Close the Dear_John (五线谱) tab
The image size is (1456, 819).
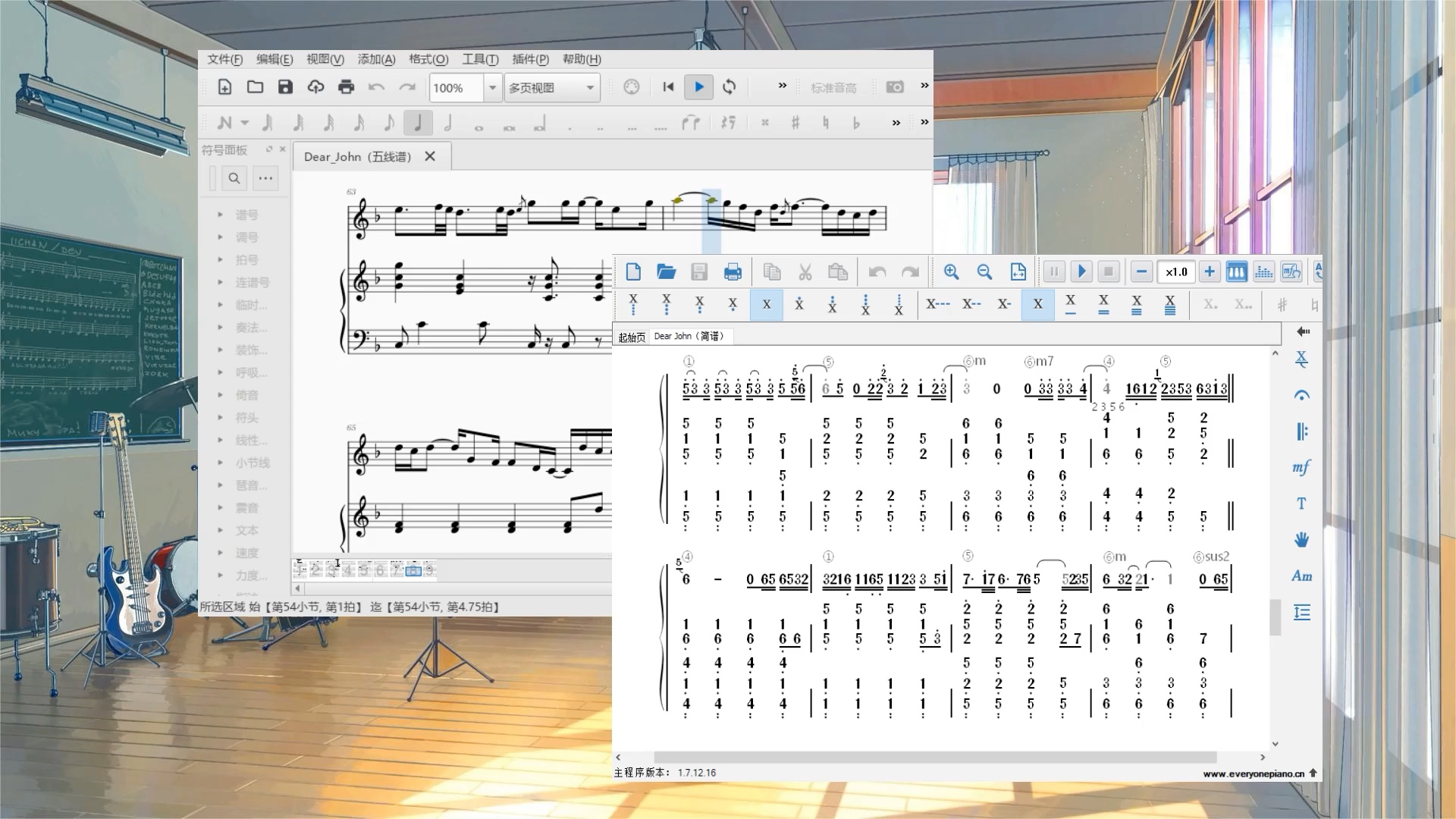click(x=430, y=156)
